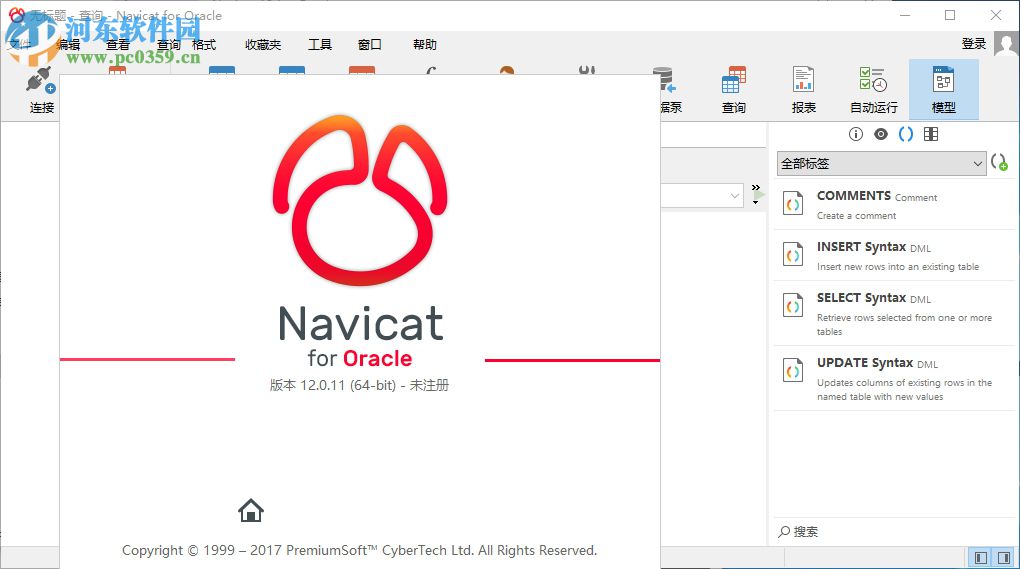The image size is (1020, 569).
Task: Open the 收藏夹 menu
Action: click(x=263, y=44)
